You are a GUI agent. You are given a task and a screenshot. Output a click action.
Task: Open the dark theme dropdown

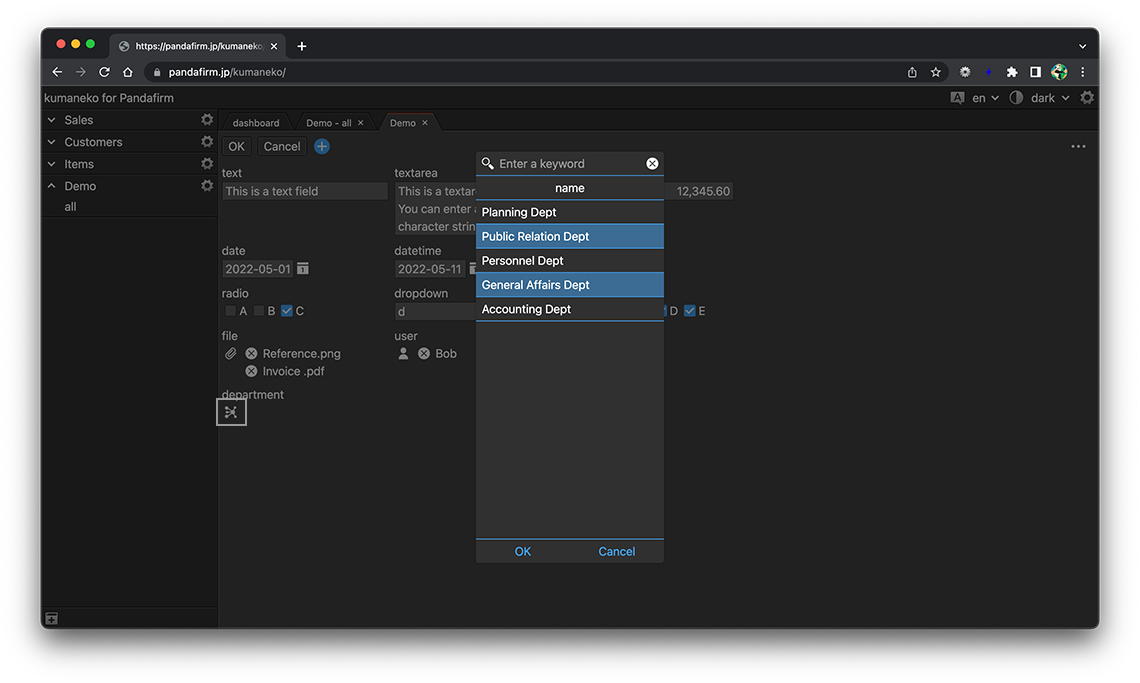pos(1049,98)
